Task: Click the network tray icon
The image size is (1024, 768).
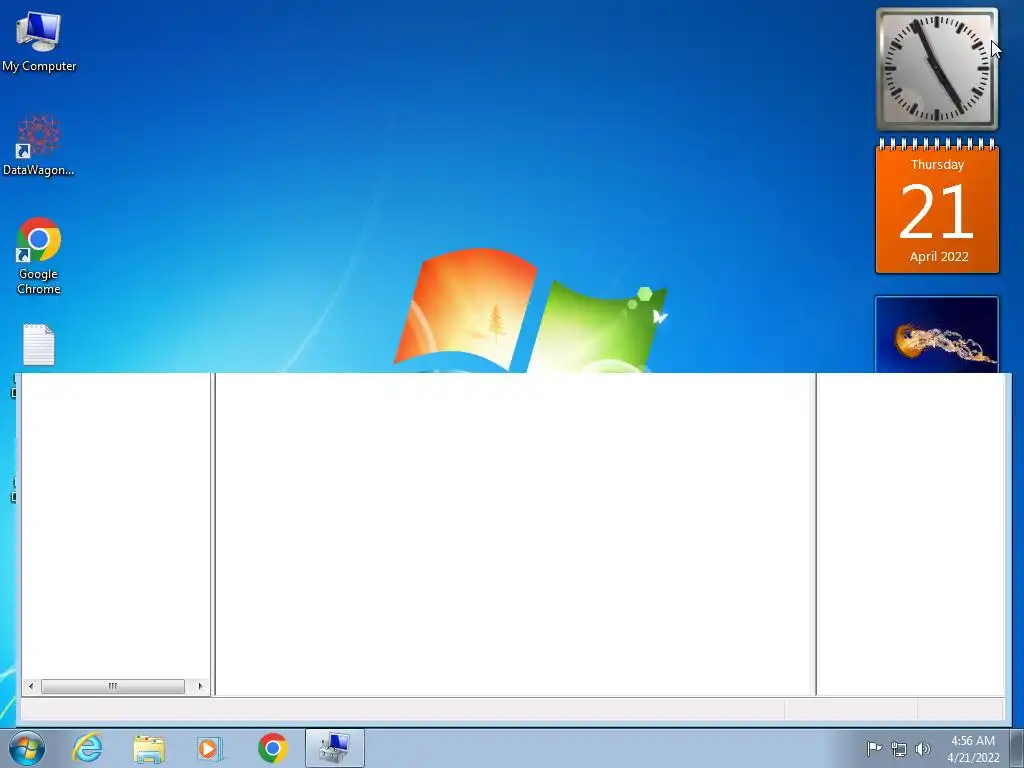Action: pos(899,749)
